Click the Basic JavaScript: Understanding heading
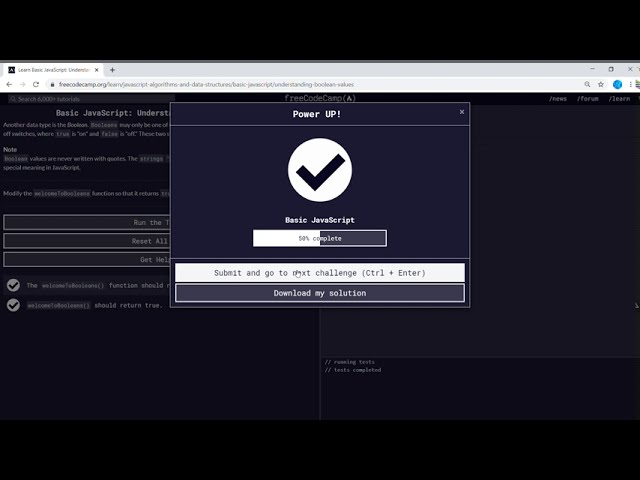This screenshot has height=480, width=640. 113,113
